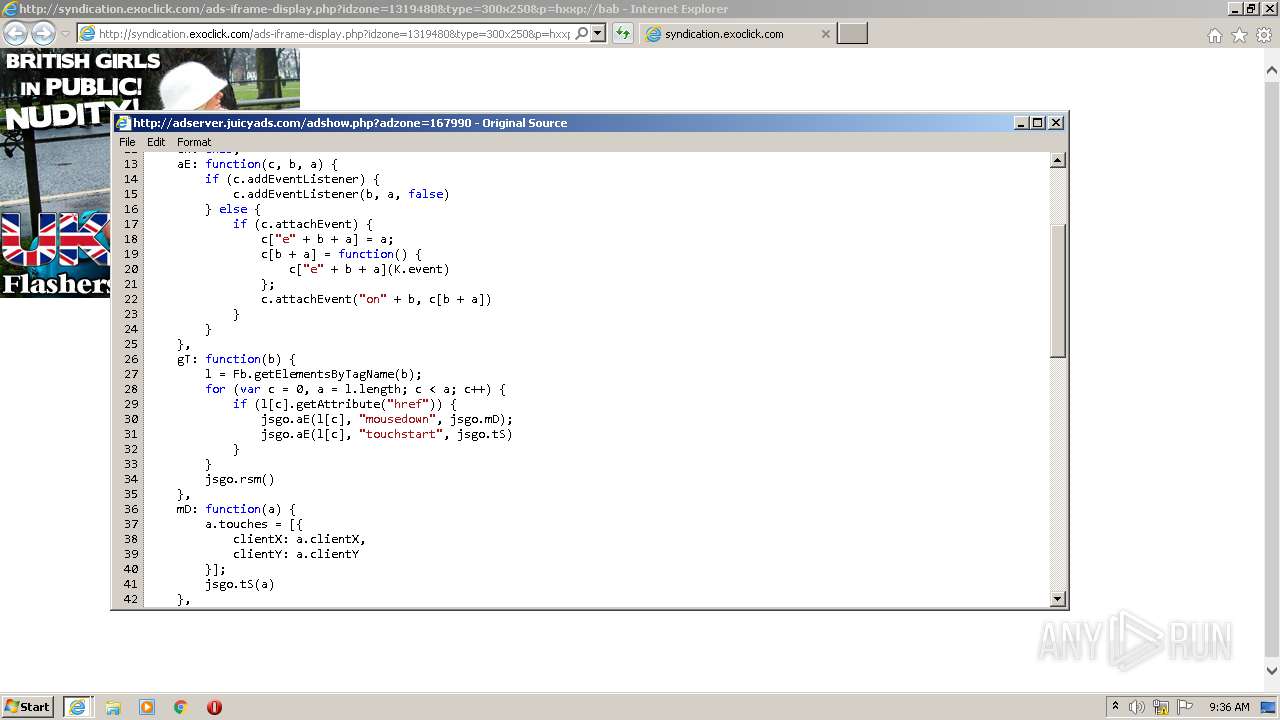Show hidden system tray icons

pos(1115,706)
